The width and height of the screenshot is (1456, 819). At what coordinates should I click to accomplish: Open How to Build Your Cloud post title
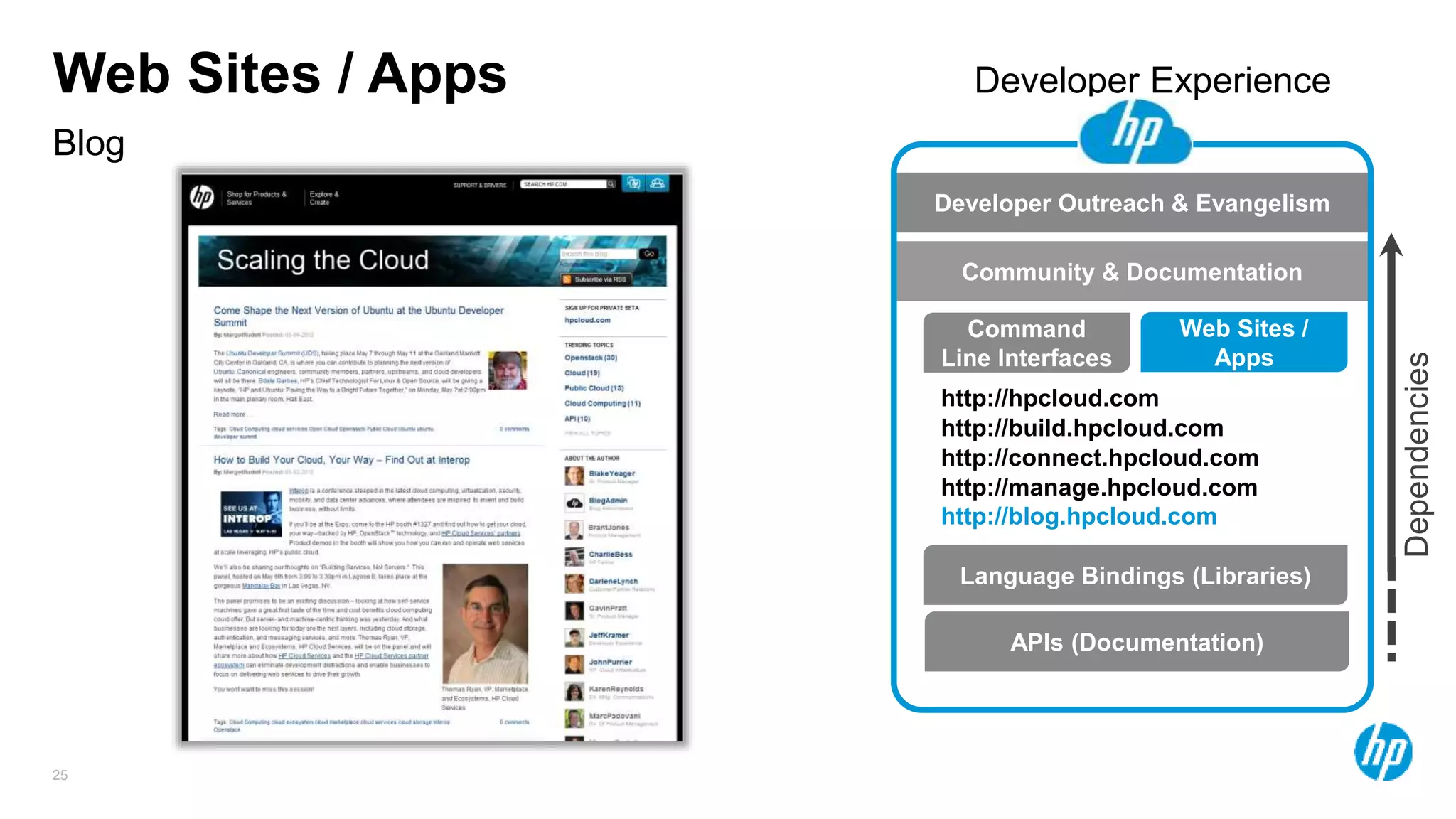341,460
